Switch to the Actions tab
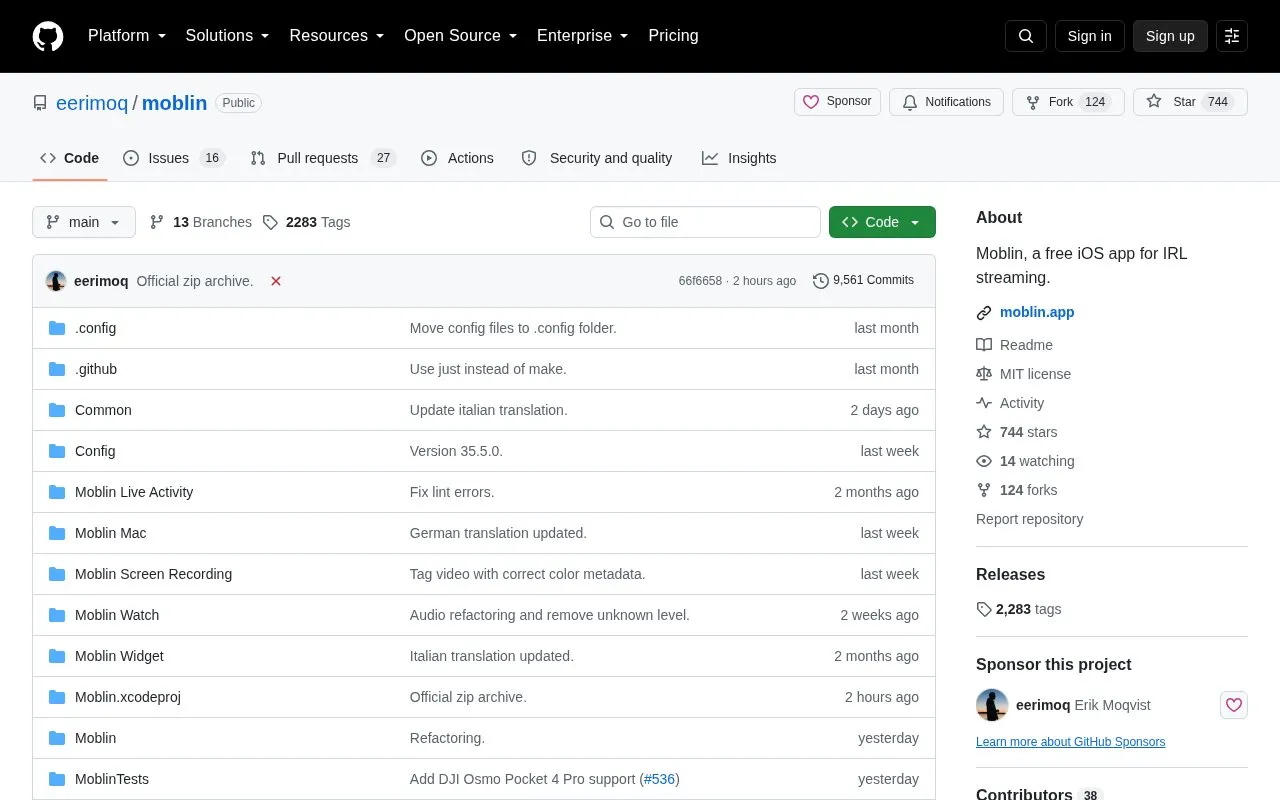Image resolution: width=1280 pixels, height=800 pixels. pos(457,158)
